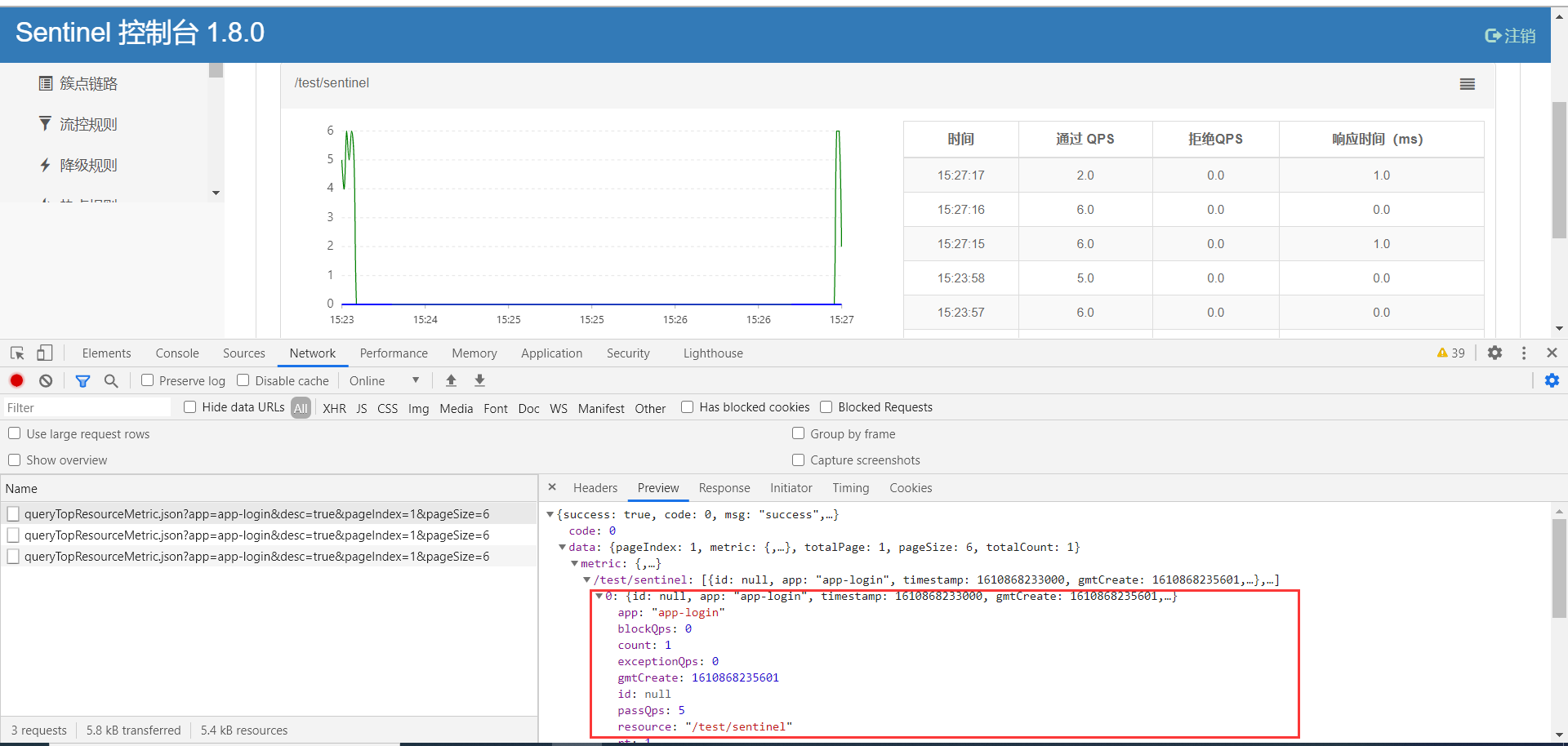The width and height of the screenshot is (1568, 746).
Task: Import HAR file using the upload arrow
Action: [x=451, y=380]
